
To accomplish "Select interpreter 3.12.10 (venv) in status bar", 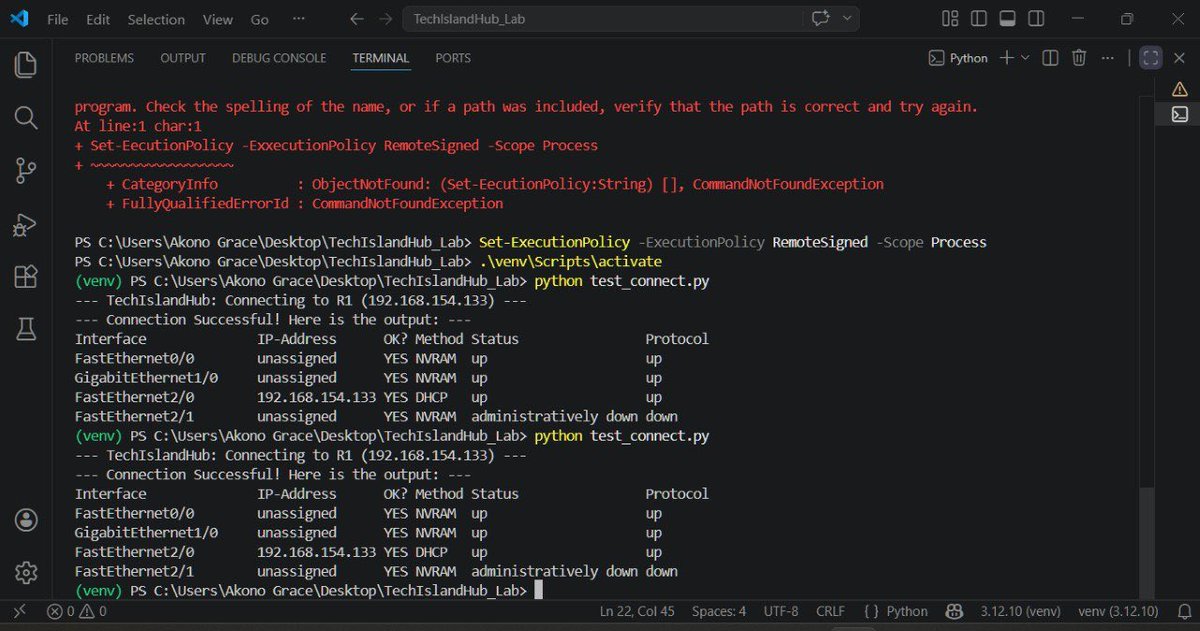I will (1020, 611).
